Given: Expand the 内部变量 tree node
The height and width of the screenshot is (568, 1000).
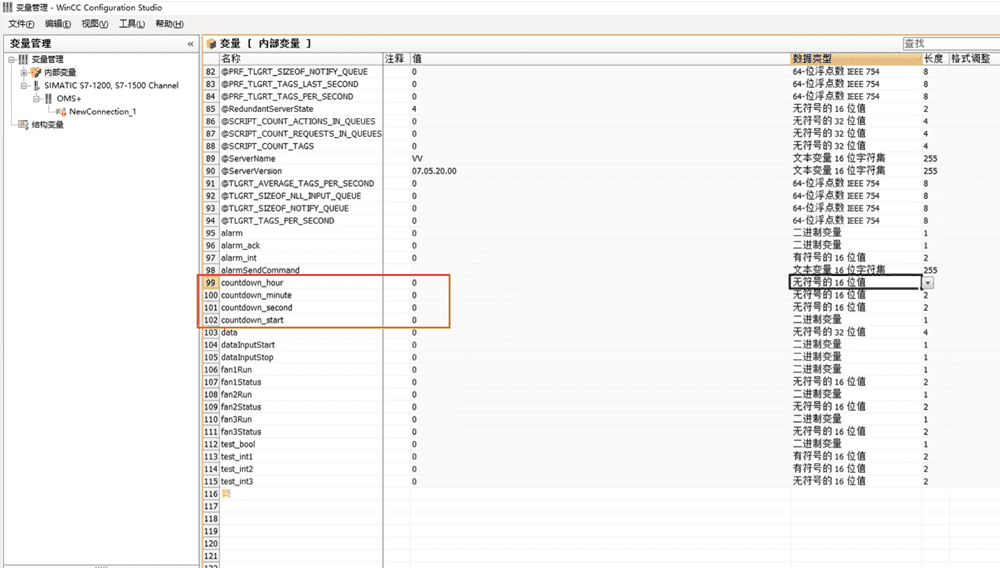Looking at the screenshot, I should point(23,72).
